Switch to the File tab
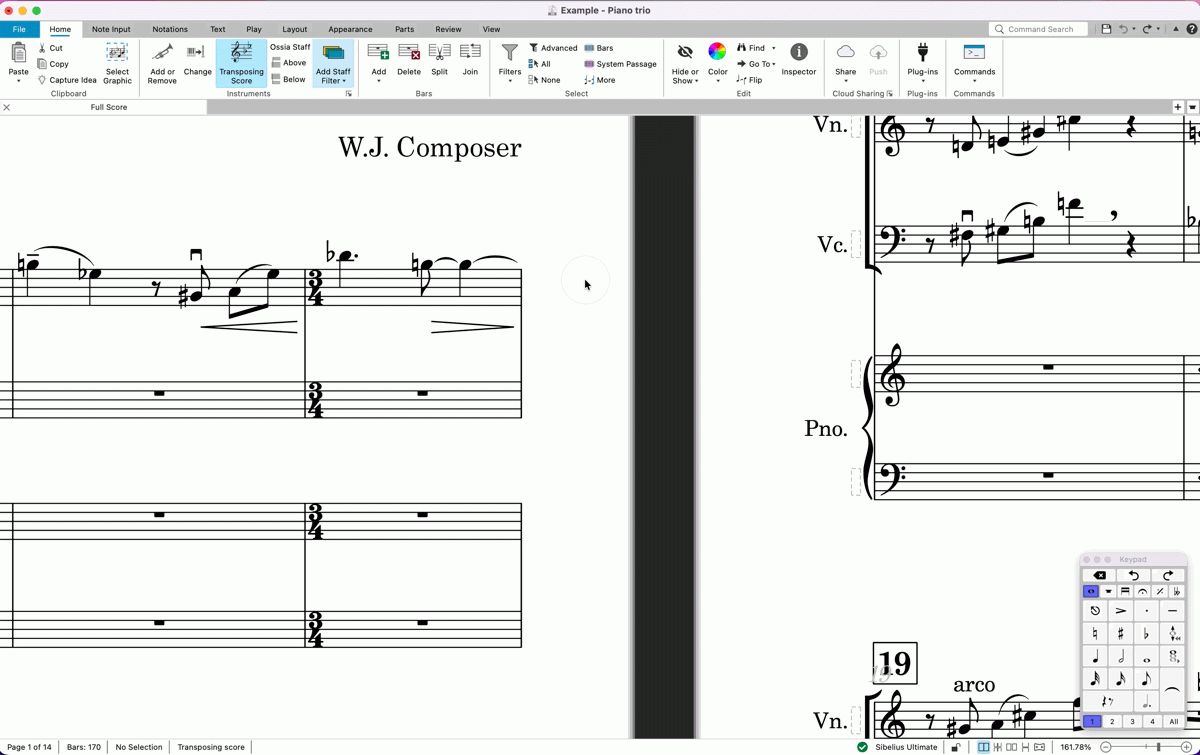The height and width of the screenshot is (755, 1200). point(19,29)
